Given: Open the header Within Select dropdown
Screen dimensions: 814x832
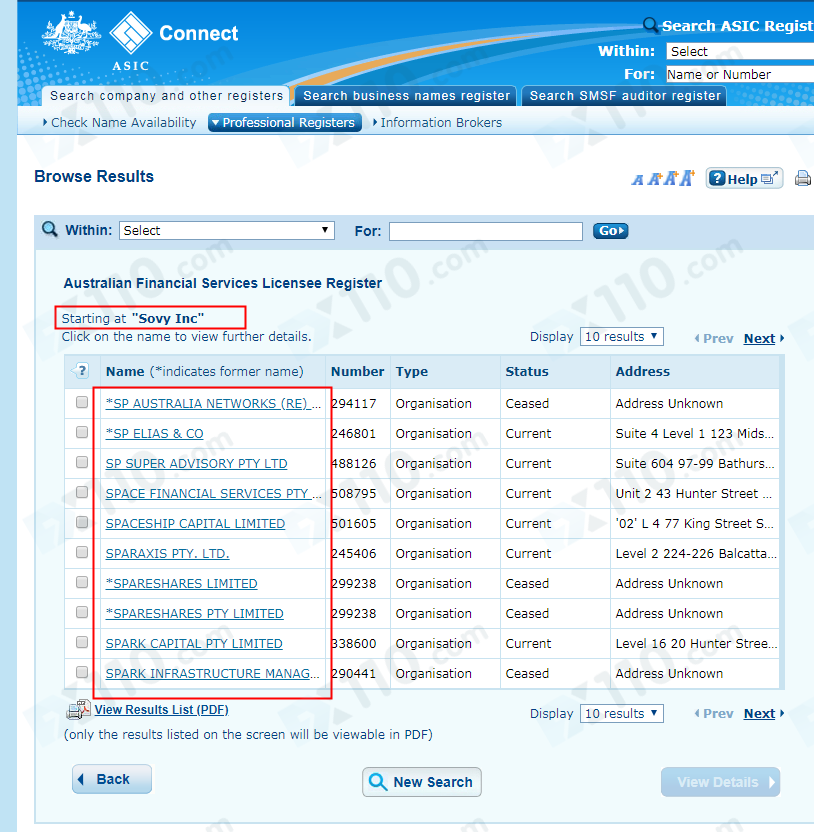Looking at the screenshot, I should click(x=740, y=51).
